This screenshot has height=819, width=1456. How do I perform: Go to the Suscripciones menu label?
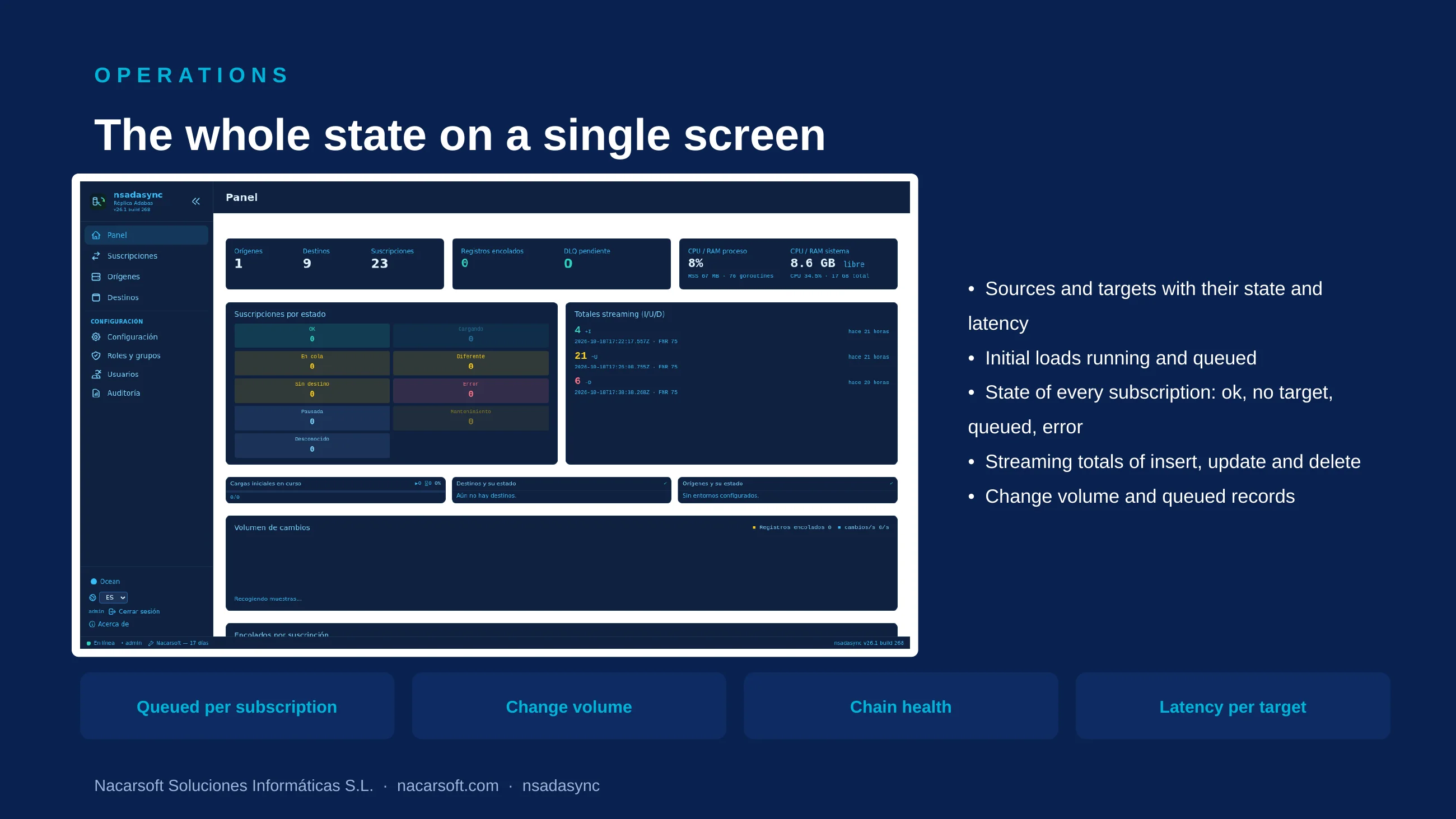[x=132, y=256]
